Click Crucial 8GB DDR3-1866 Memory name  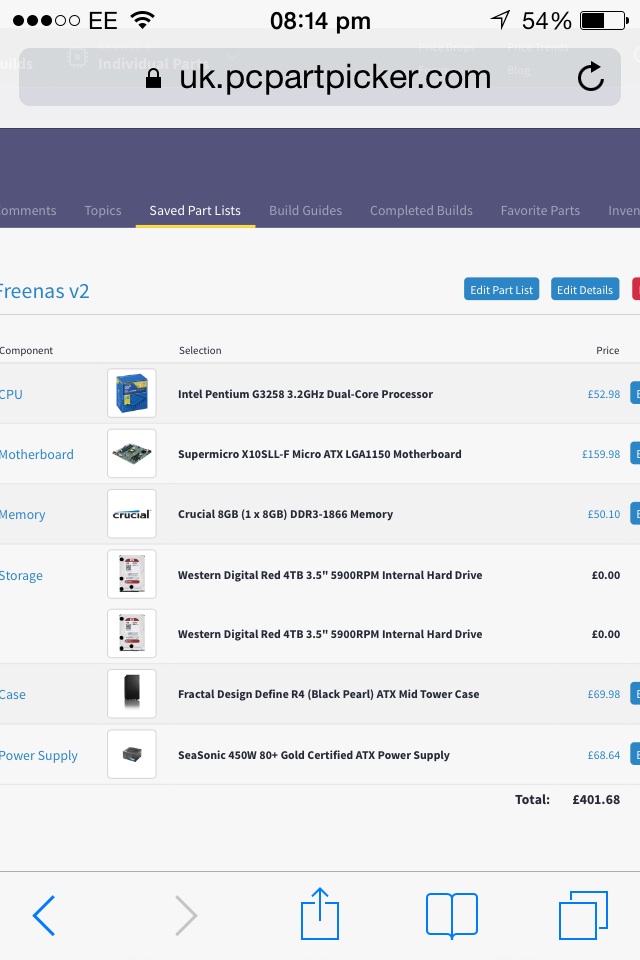285,514
